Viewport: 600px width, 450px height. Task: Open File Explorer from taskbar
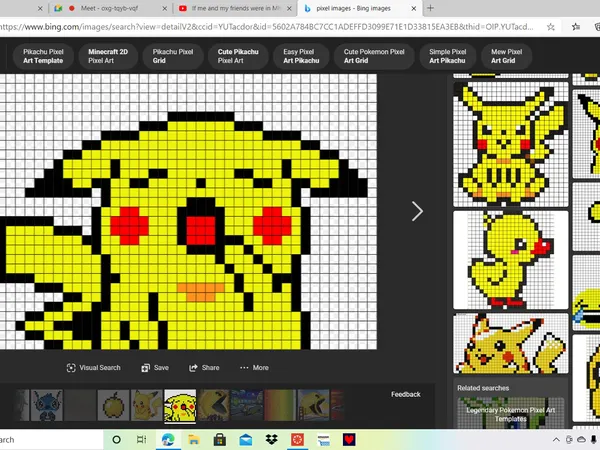pos(194,440)
